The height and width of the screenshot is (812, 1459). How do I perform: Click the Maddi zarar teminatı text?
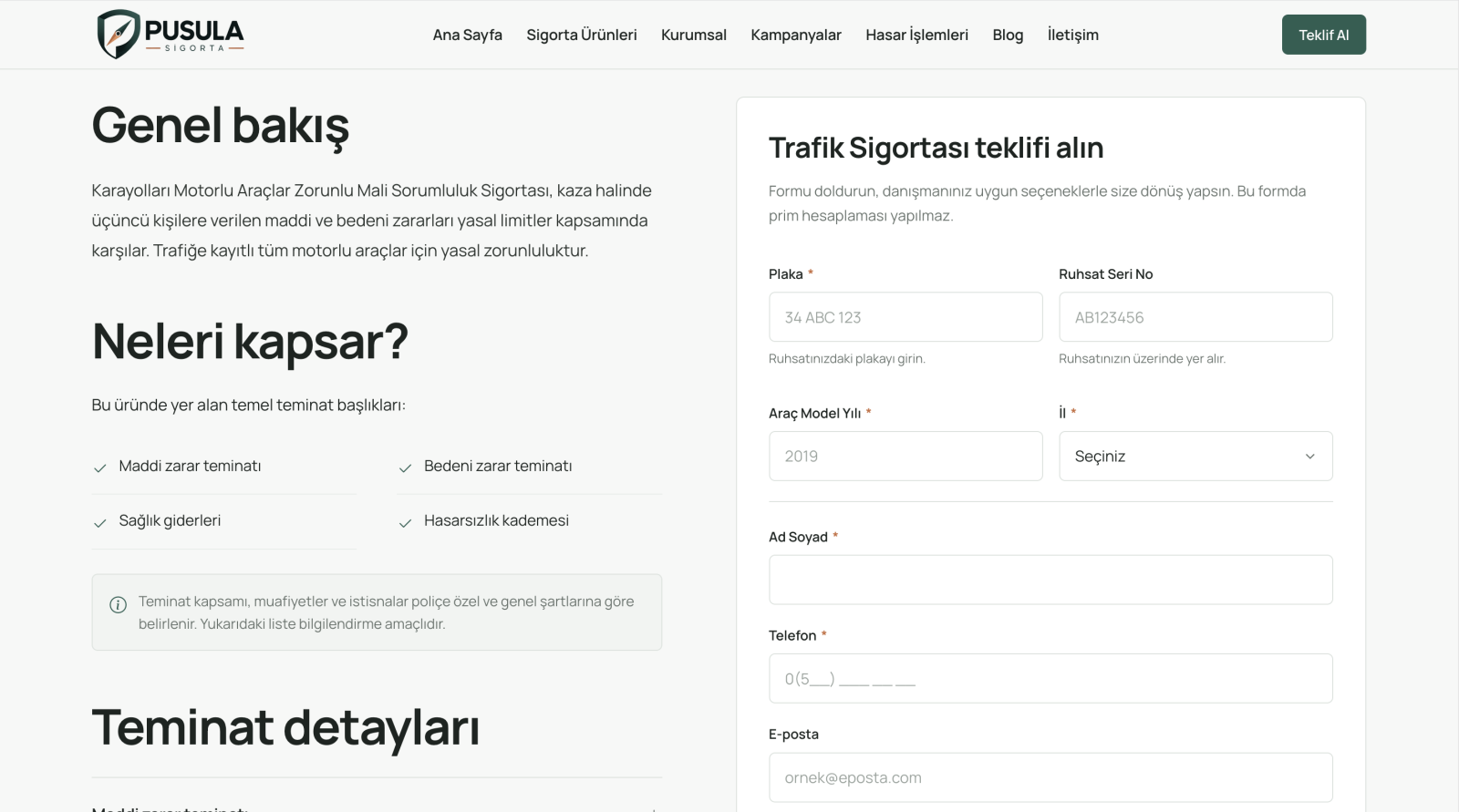190,466
